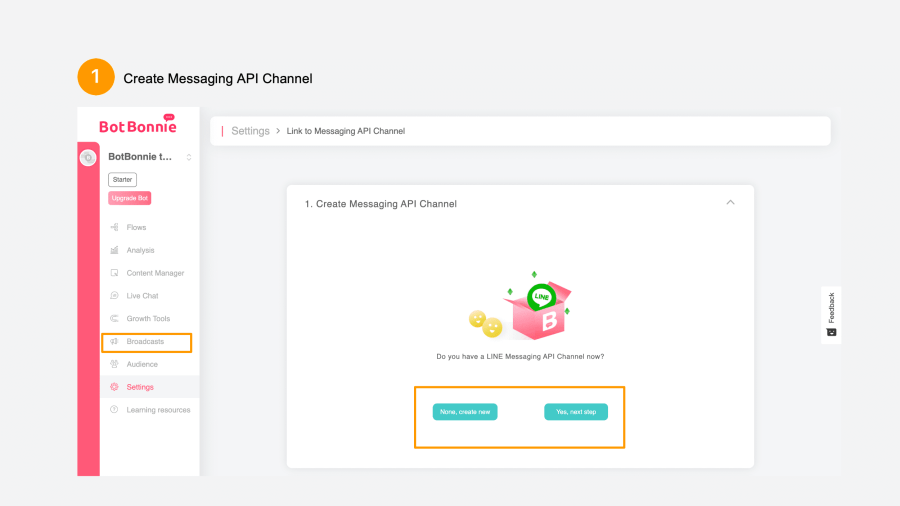Select the Content Manager icon

click(114, 273)
